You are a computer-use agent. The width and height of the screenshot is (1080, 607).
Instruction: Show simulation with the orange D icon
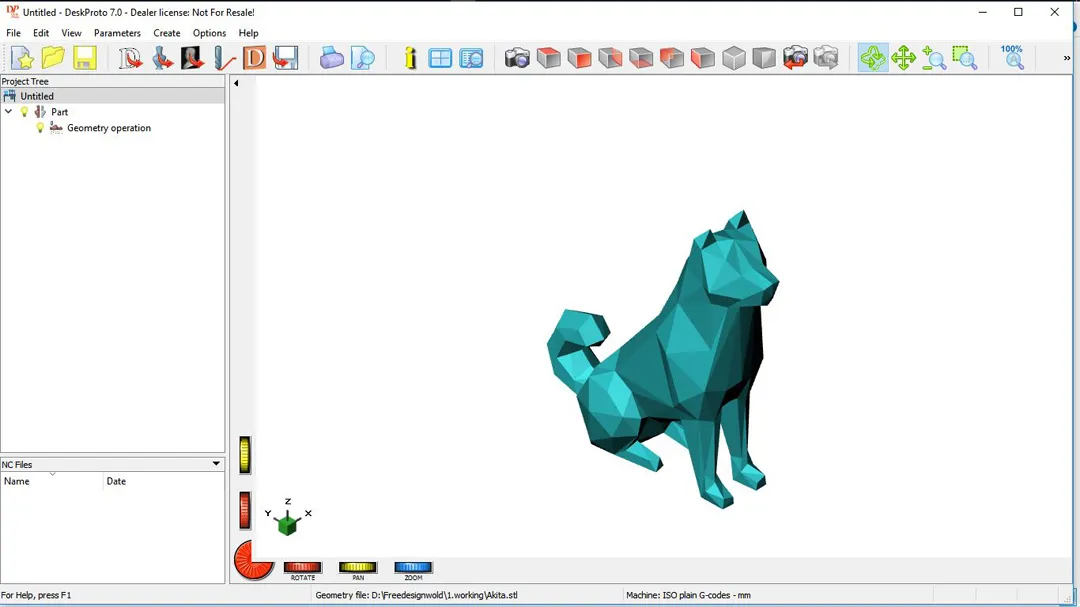click(x=254, y=58)
